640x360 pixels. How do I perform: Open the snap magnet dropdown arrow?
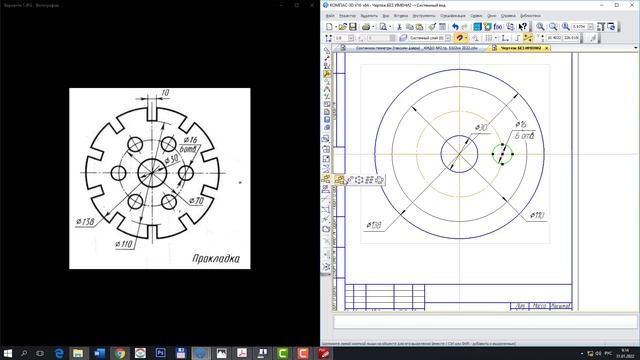[x=466, y=38]
